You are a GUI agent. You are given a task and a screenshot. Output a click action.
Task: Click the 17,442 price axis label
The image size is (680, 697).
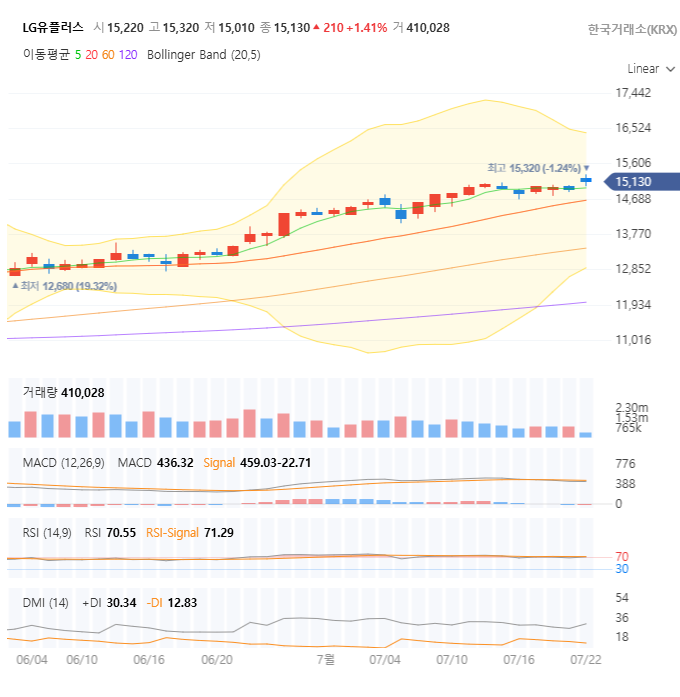(633, 93)
